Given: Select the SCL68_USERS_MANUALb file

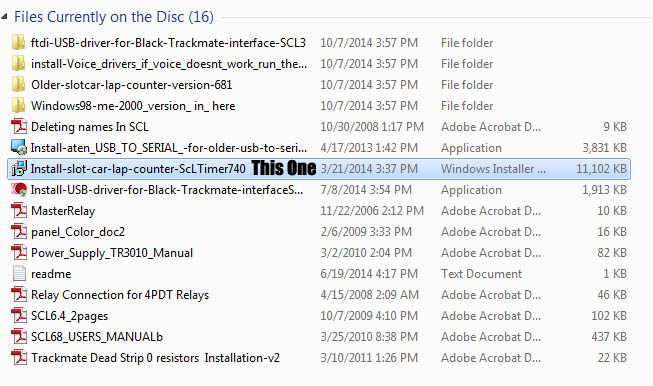Looking at the screenshot, I should (x=97, y=337).
